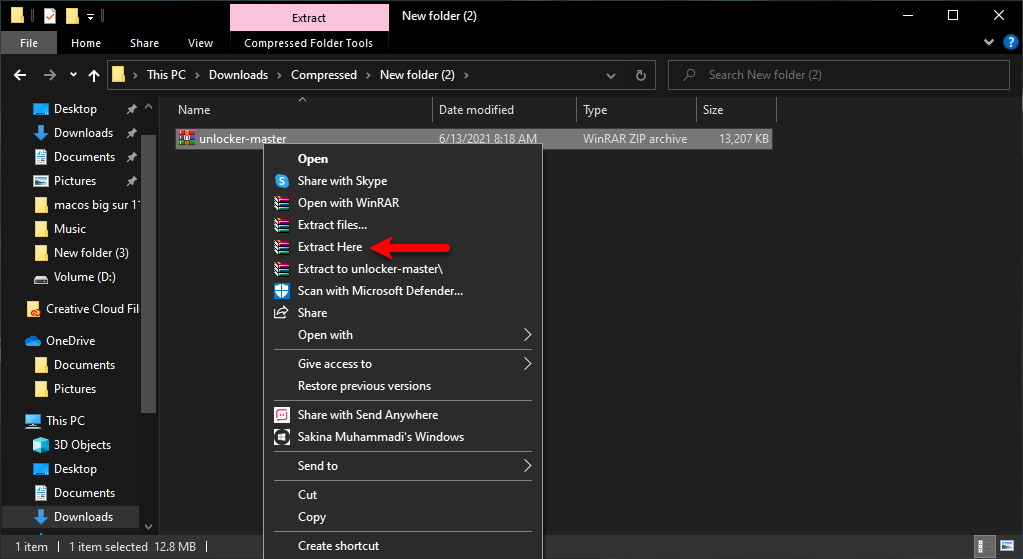Click the navigation pane scrollbar down arrow
The width and height of the screenshot is (1023, 559).
[148, 526]
